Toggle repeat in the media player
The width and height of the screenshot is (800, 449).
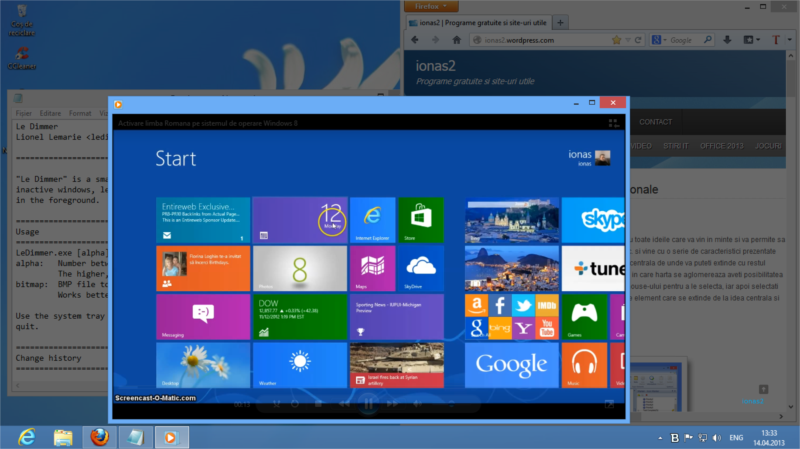pyautogui.click(x=295, y=404)
